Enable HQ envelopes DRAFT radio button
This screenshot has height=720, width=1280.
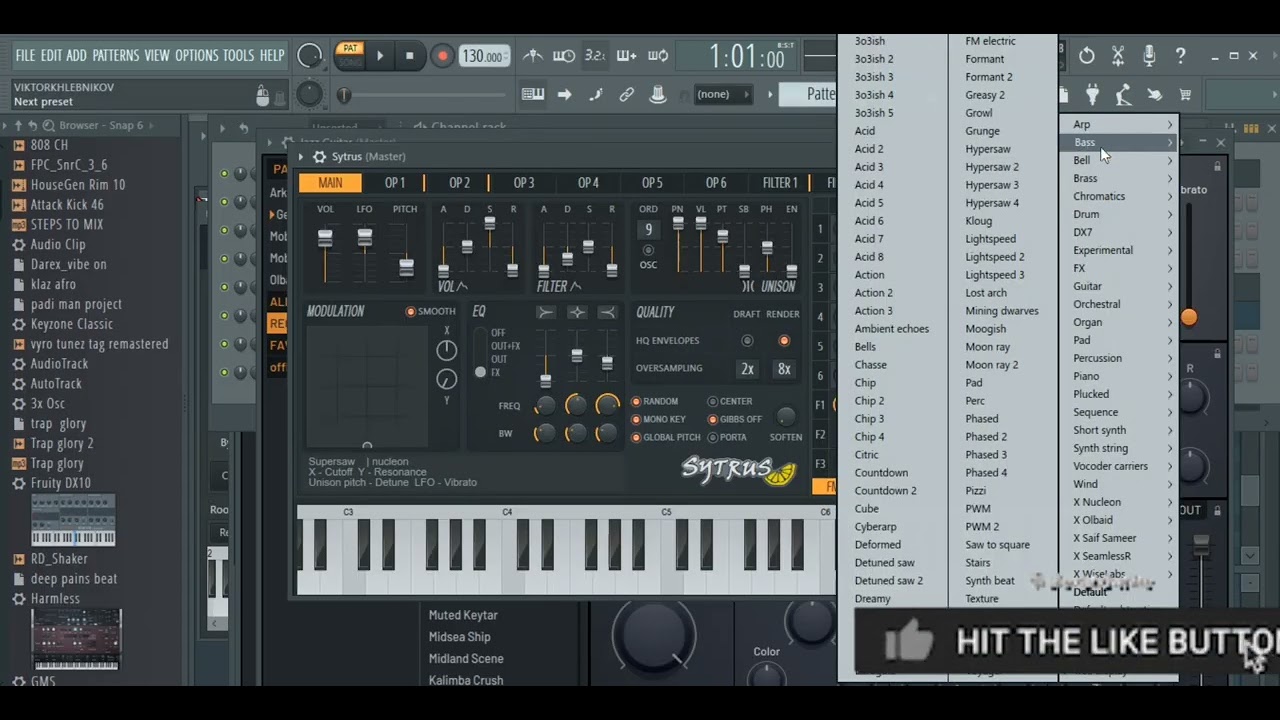pos(747,341)
